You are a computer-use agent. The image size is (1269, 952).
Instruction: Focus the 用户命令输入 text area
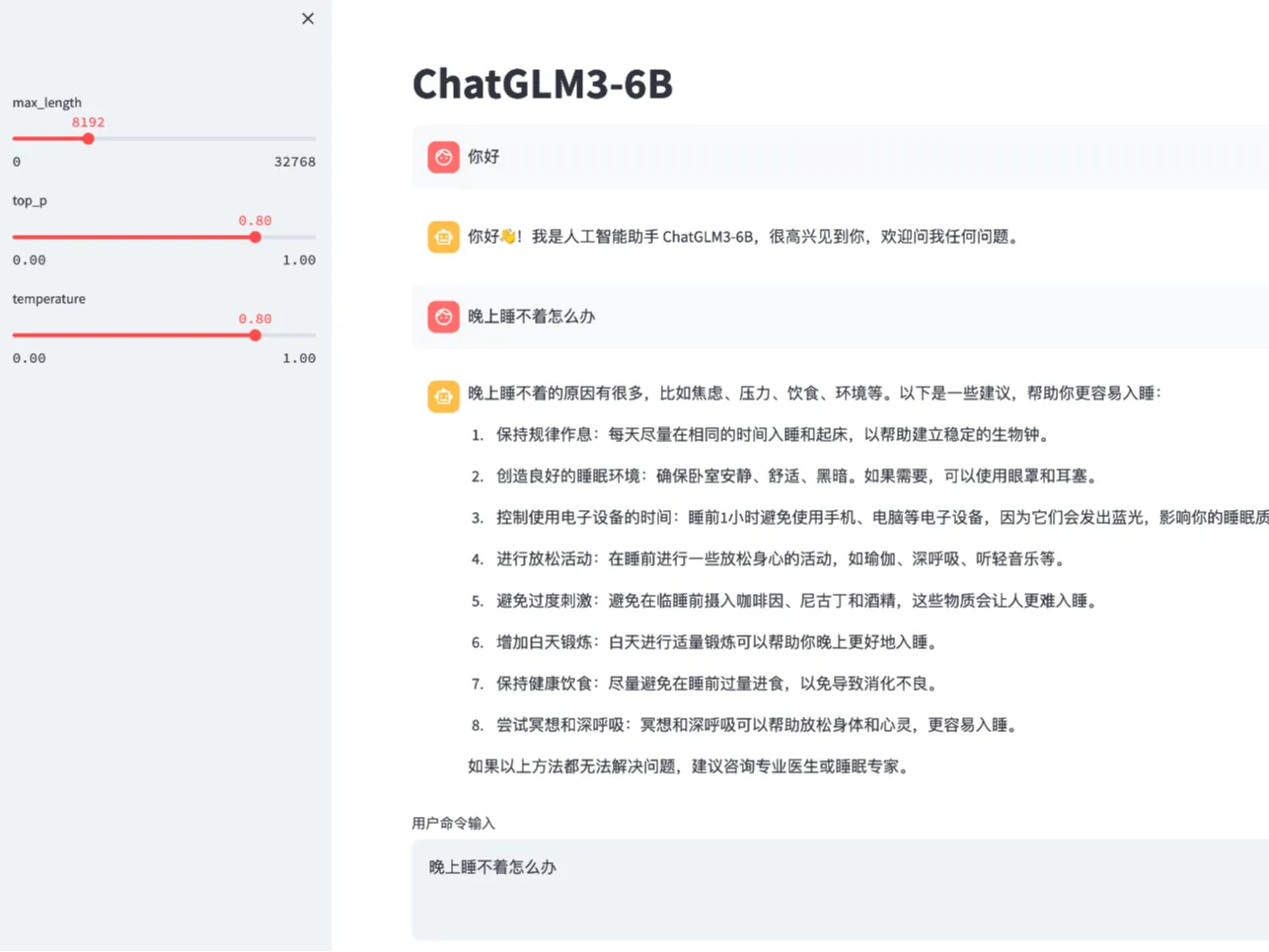point(840,890)
